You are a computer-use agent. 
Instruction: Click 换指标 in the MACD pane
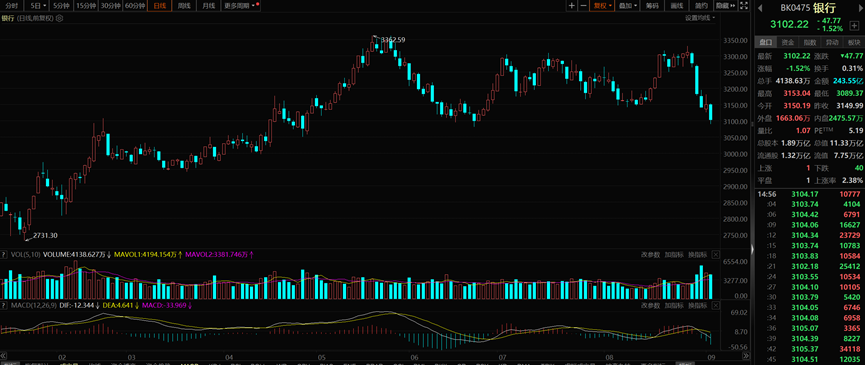point(697,305)
